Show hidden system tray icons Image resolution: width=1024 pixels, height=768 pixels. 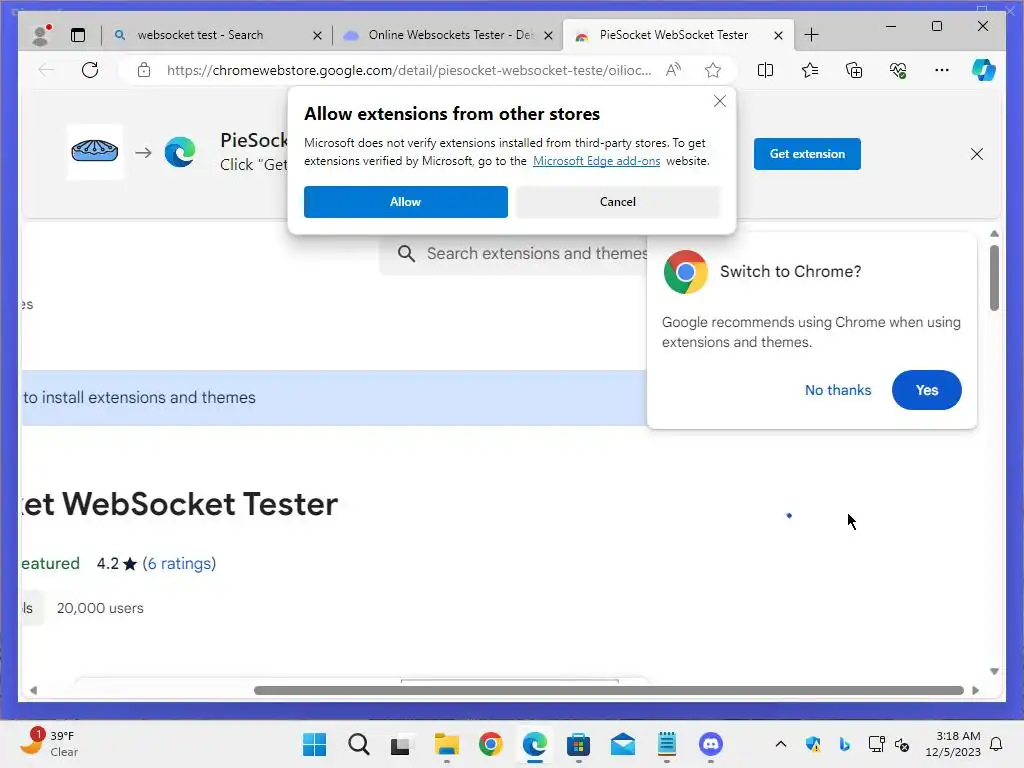click(780, 744)
